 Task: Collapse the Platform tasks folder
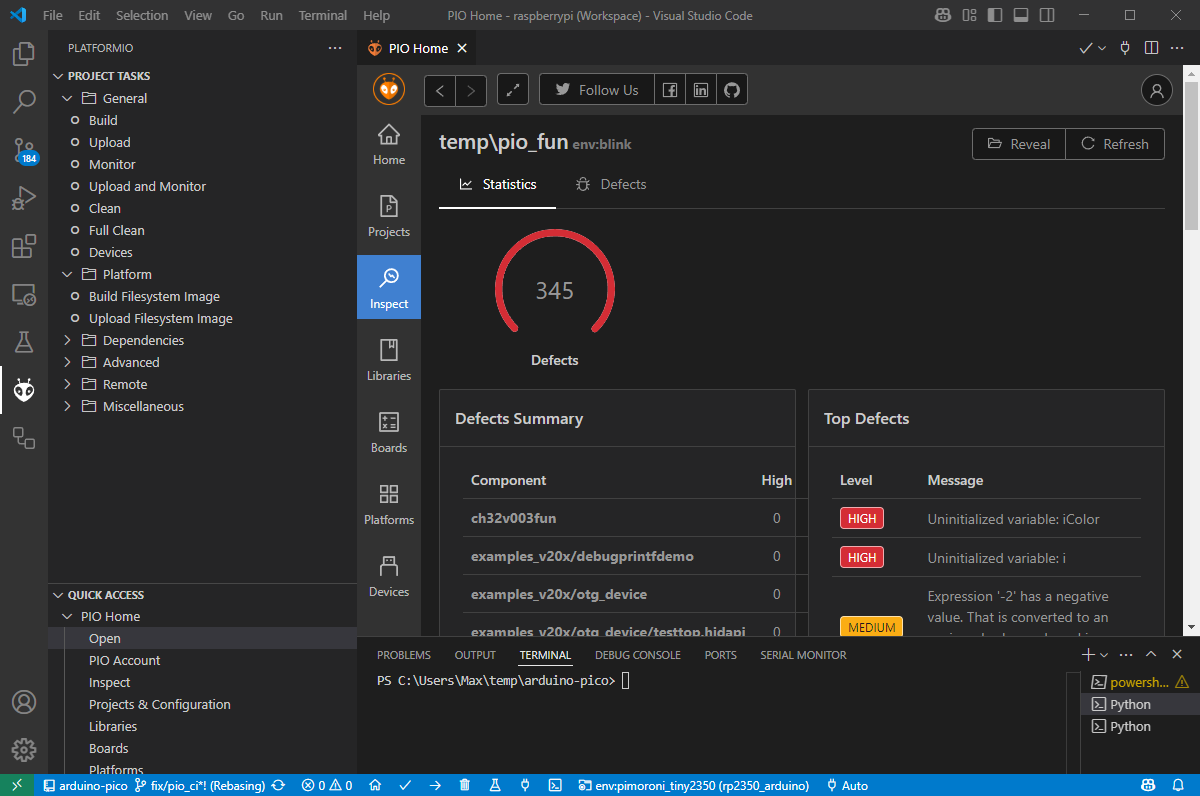(x=67, y=274)
